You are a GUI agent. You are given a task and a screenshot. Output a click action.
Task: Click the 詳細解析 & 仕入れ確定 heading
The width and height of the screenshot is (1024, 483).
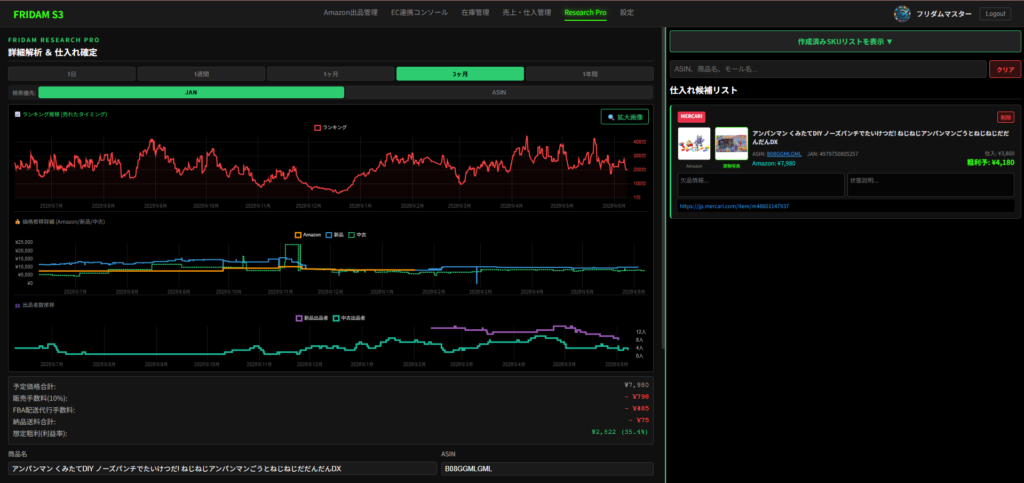pyautogui.click(x=53, y=52)
